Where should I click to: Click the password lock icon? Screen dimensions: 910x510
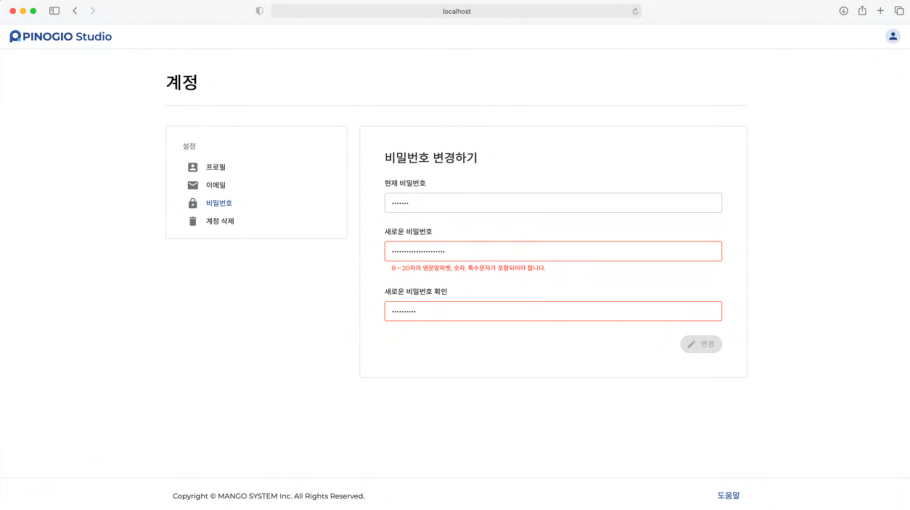point(193,203)
